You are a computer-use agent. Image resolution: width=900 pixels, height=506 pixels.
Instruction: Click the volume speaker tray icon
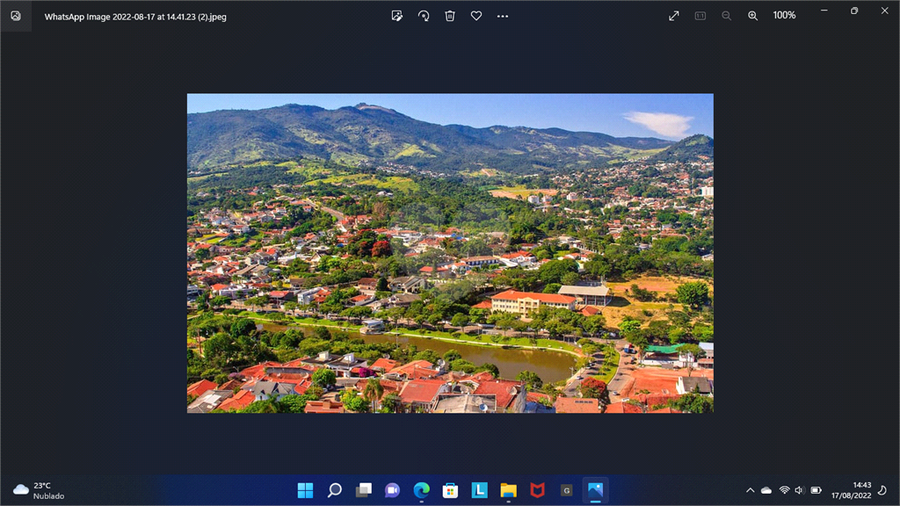coord(800,491)
